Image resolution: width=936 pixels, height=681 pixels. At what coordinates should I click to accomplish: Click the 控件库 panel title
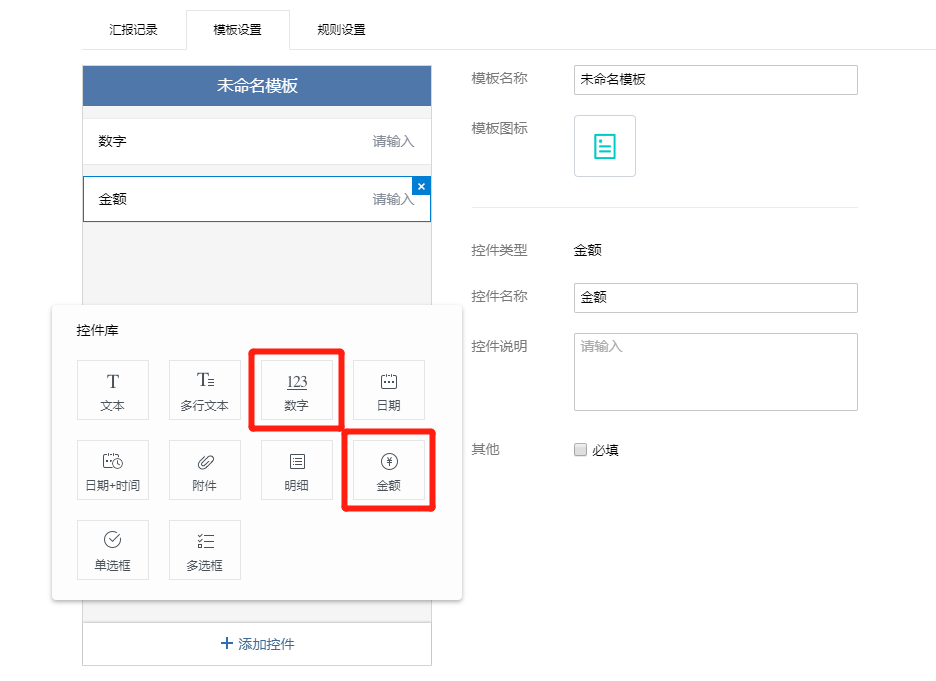97,330
